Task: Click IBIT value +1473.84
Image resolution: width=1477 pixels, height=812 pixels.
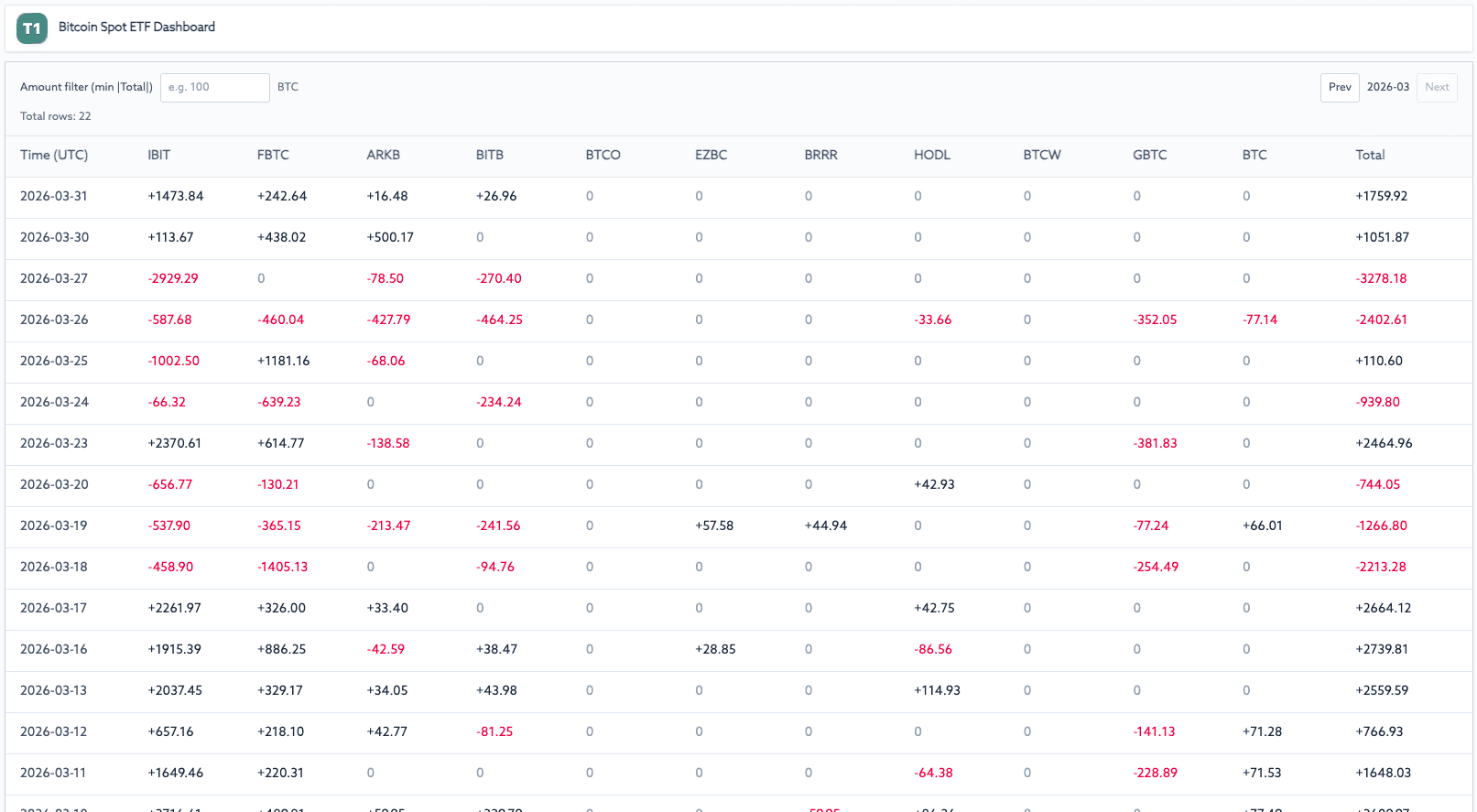Action: click(176, 197)
